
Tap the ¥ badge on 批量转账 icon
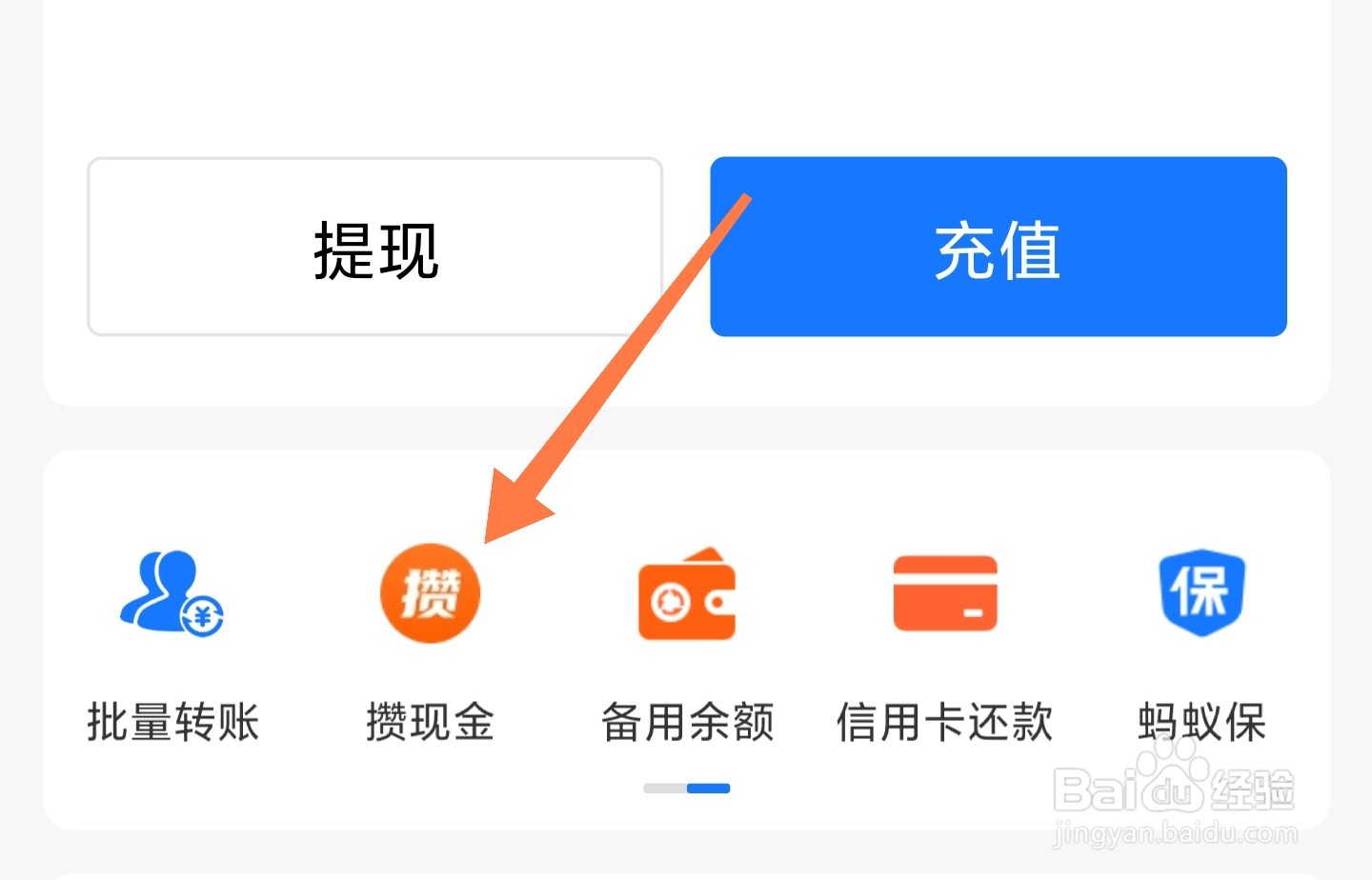coord(202,615)
